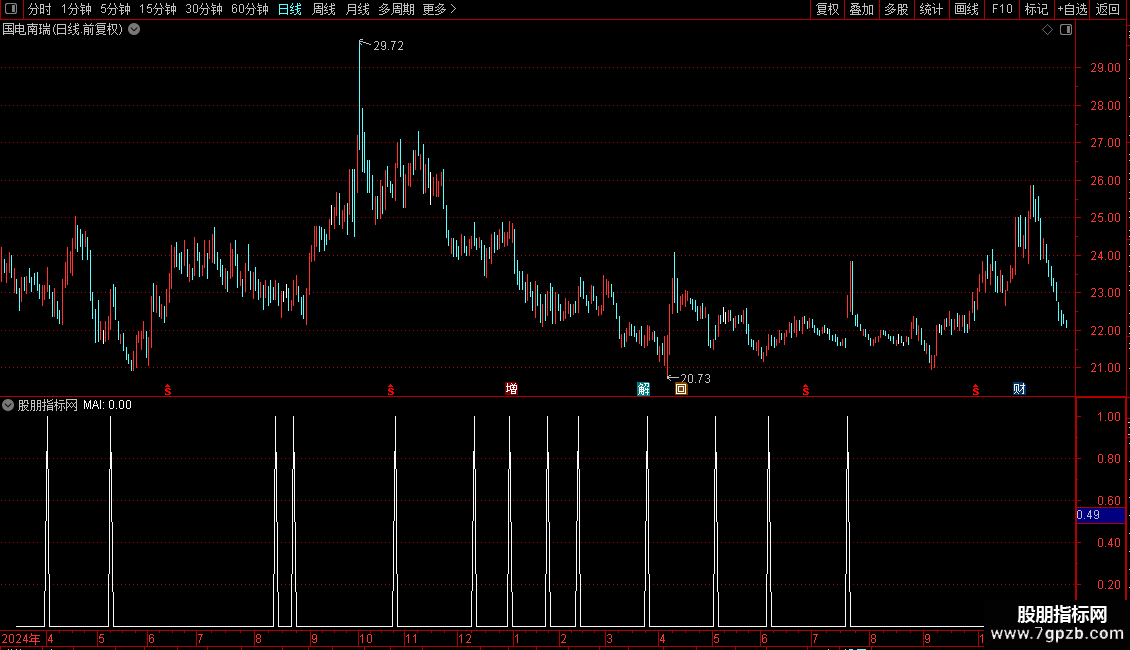
Task: Open the 统计 statistics tool
Action: [931, 9]
